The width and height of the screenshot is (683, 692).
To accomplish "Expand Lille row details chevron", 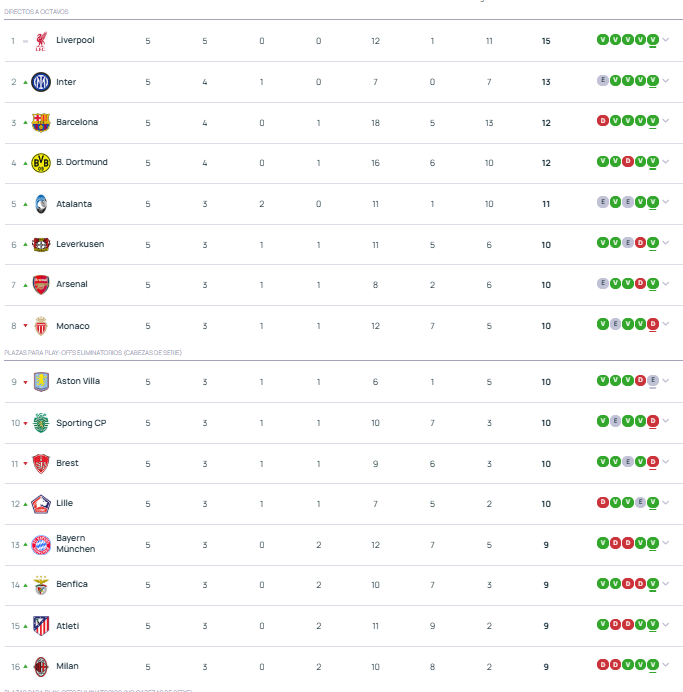I will click(x=666, y=502).
